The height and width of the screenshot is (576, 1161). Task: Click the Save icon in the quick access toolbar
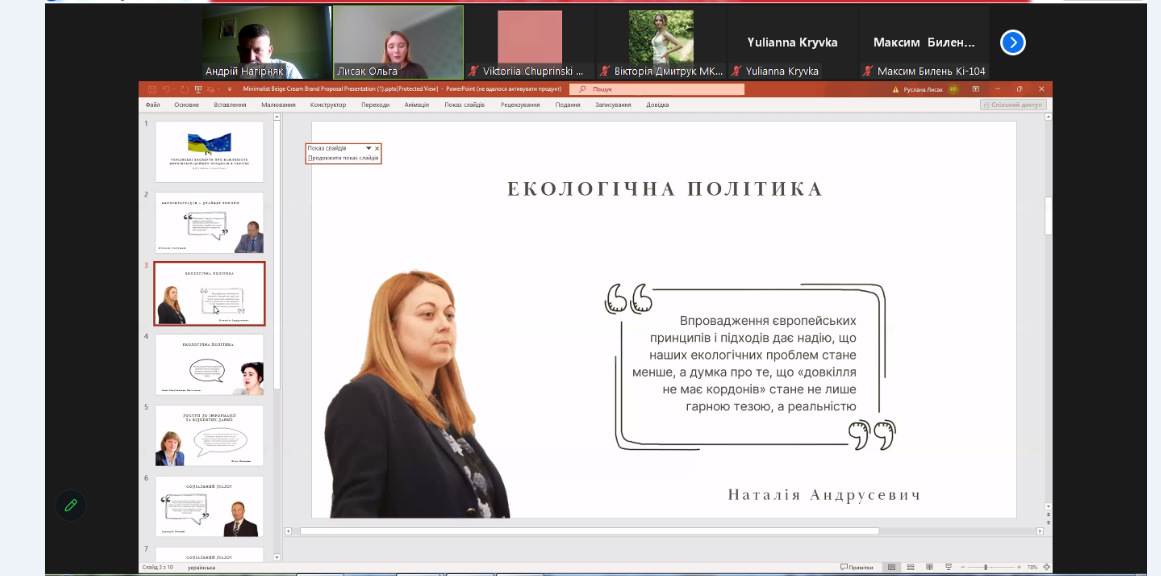click(x=151, y=89)
